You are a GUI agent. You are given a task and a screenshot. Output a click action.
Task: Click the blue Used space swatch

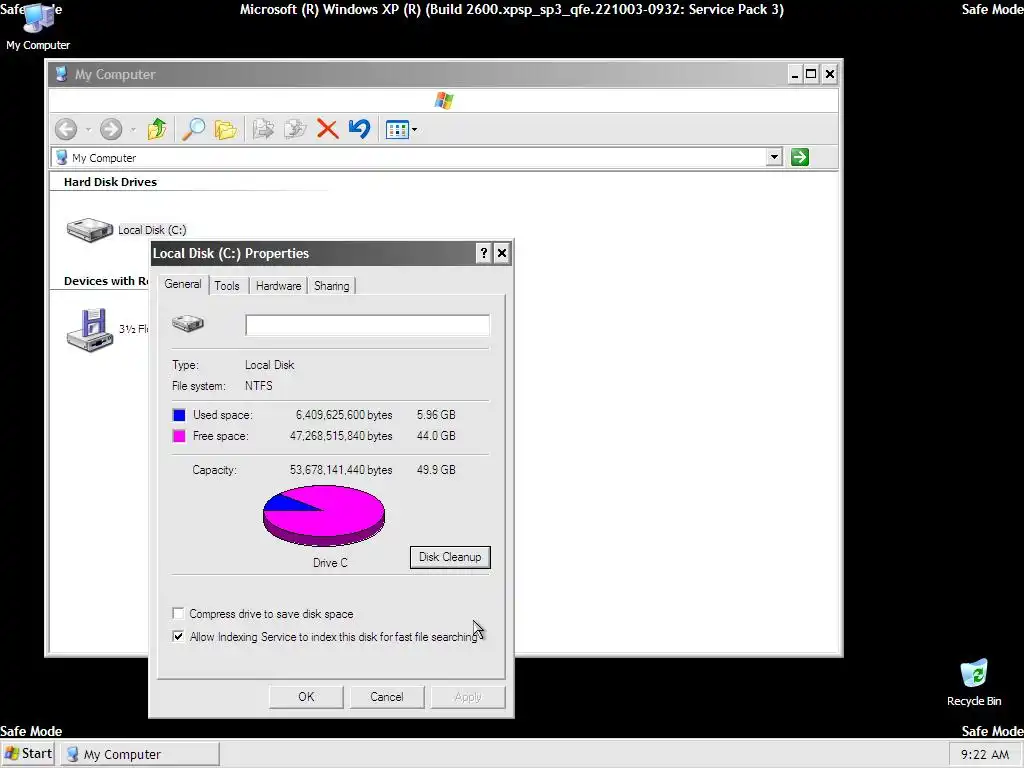pos(179,415)
